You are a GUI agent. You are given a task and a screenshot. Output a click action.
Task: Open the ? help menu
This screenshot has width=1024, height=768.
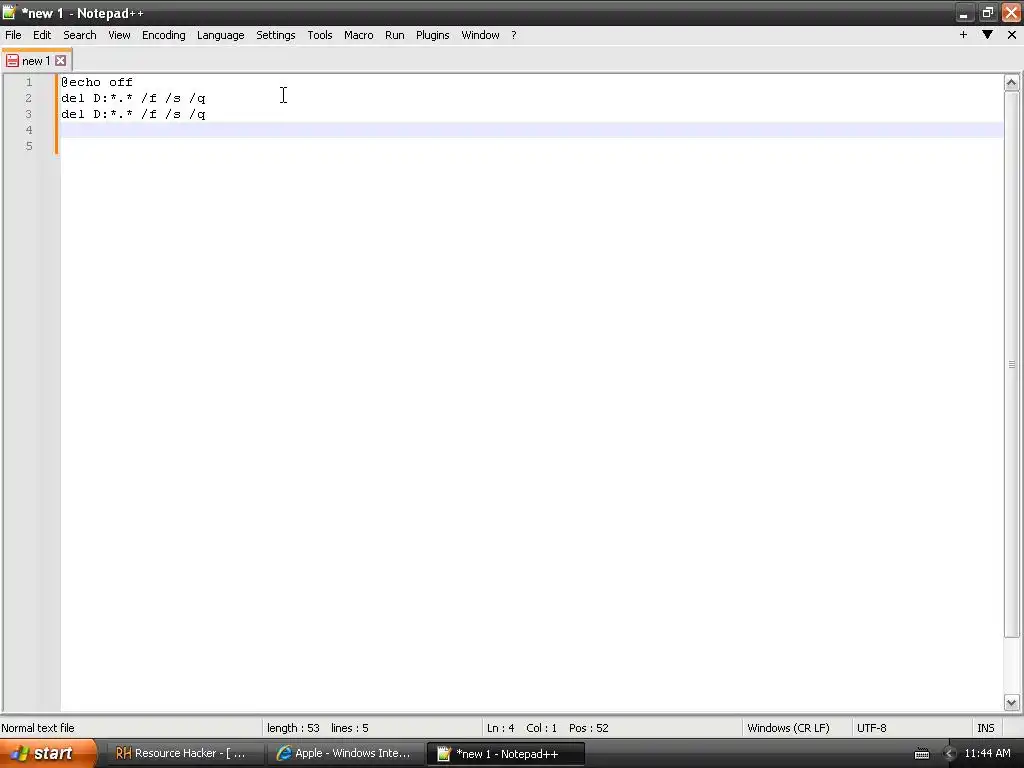514,35
